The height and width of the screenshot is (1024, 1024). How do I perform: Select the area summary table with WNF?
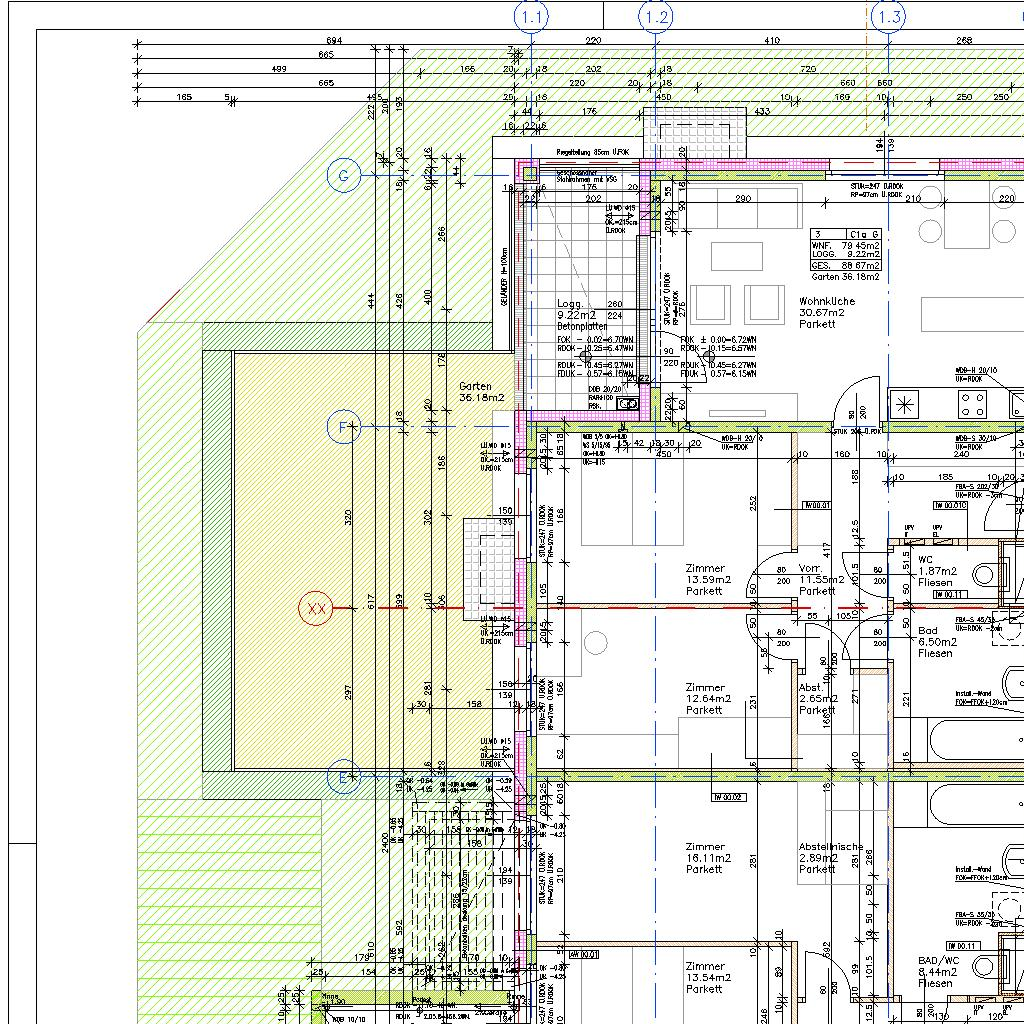coord(846,249)
